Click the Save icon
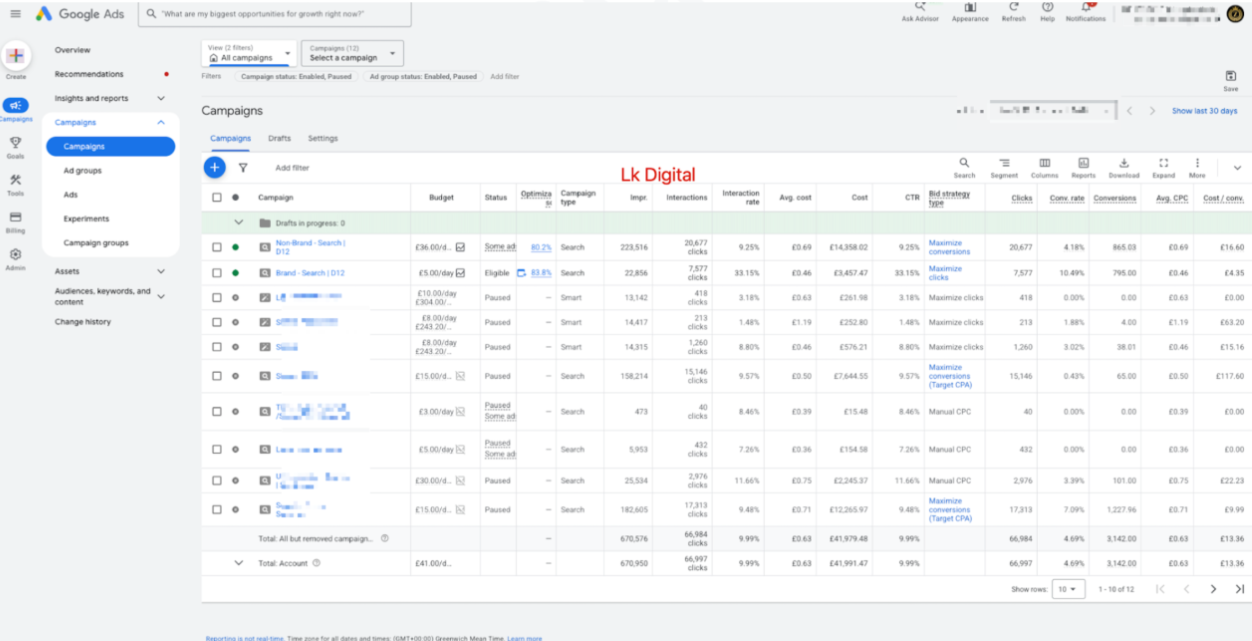Viewport: 1252px width, 641px height. point(1230,76)
